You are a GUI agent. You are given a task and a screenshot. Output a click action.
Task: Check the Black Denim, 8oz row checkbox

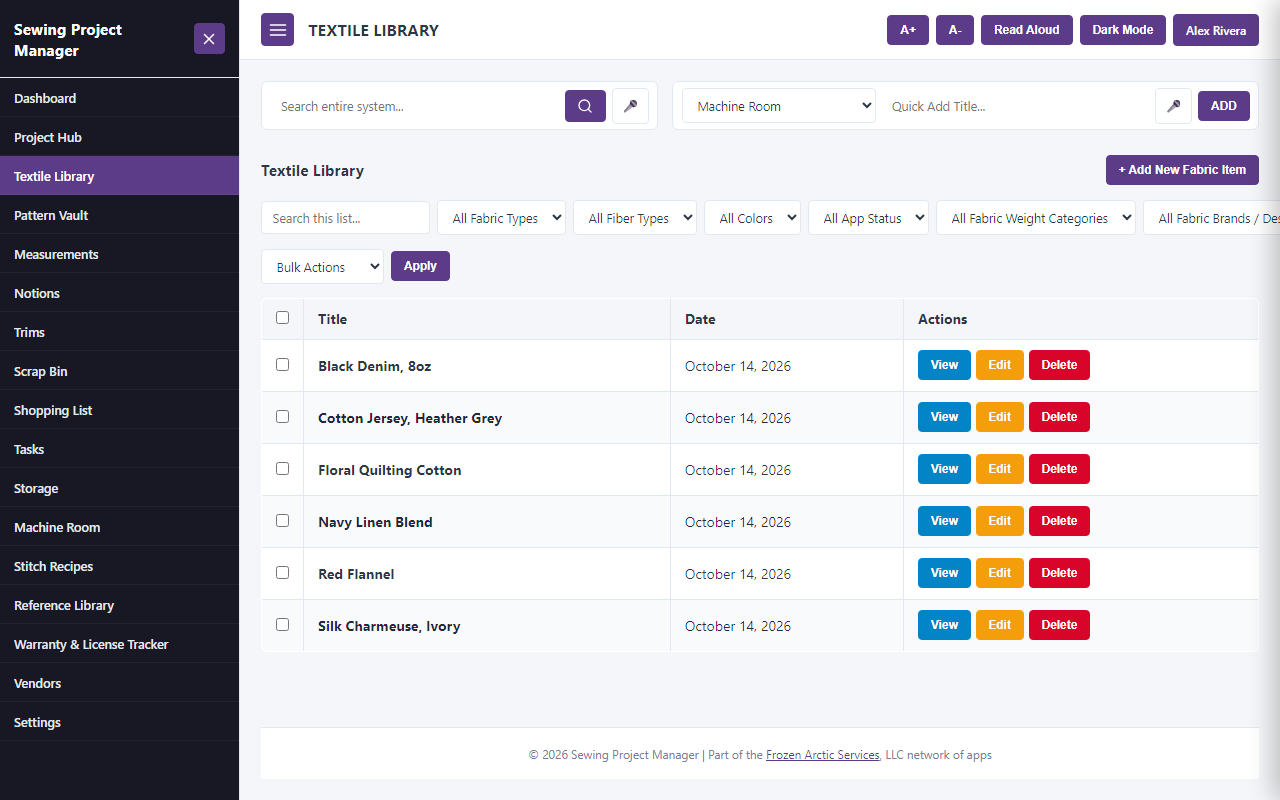(x=282, y=365)
